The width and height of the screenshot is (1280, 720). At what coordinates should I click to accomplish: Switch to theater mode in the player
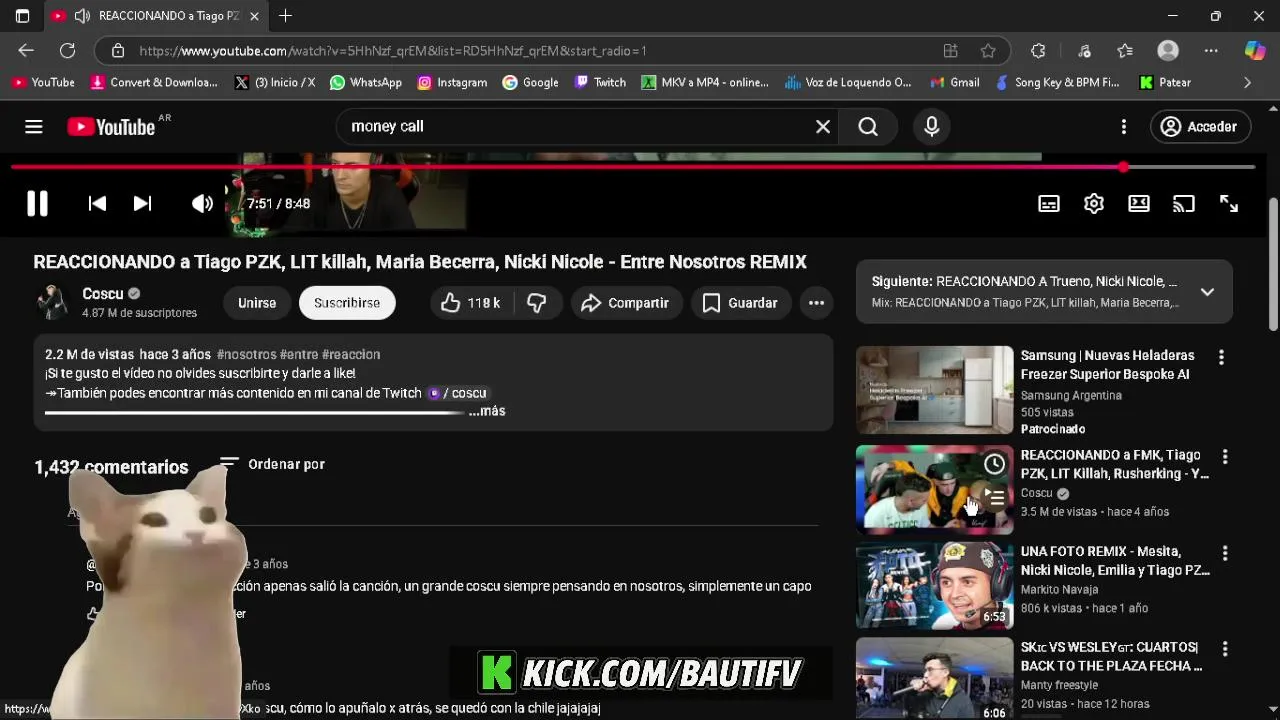click(x=1139, y=203)
